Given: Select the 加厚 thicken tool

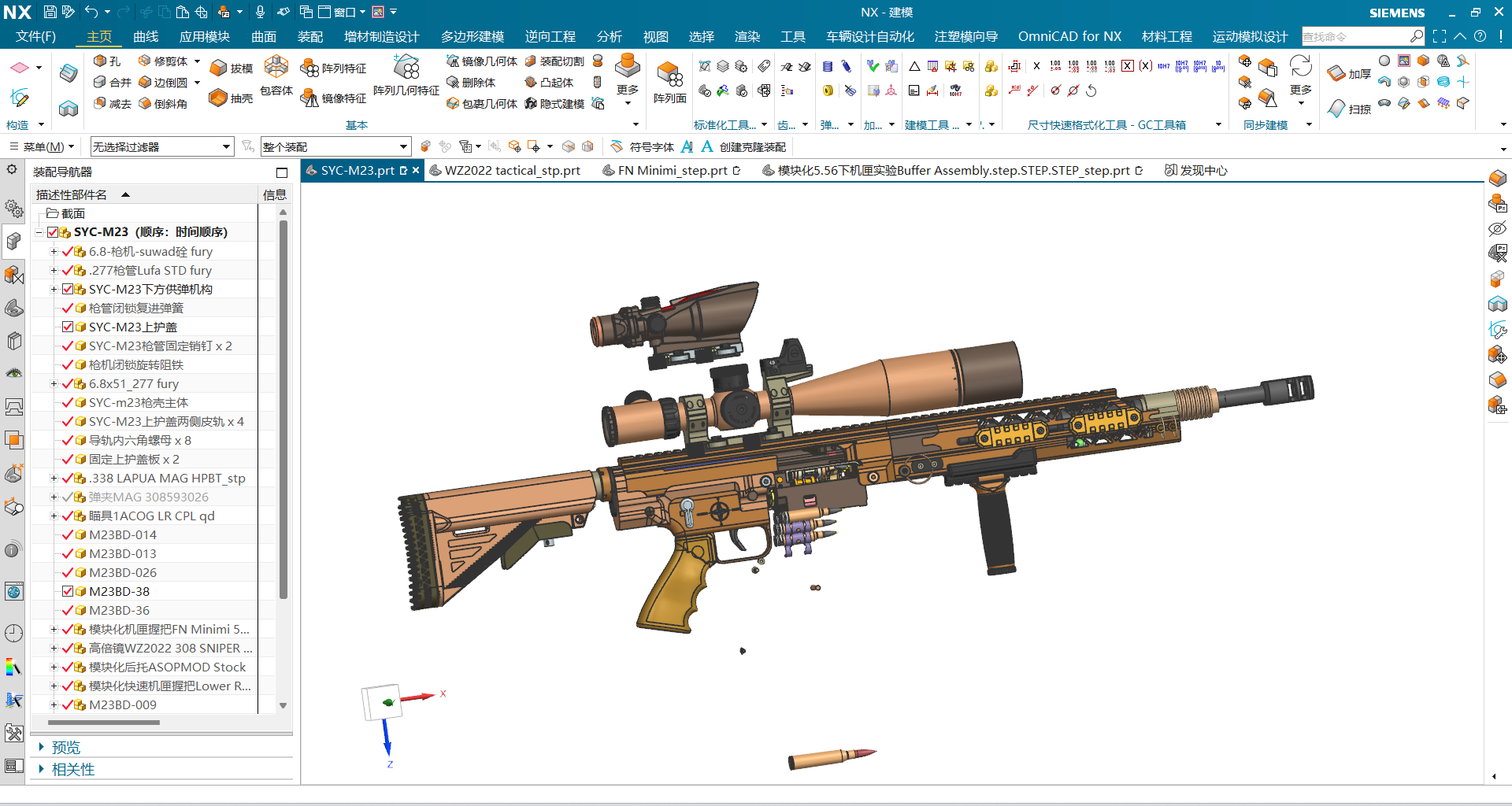Looking at the screenshot, I should [1349, 74].
